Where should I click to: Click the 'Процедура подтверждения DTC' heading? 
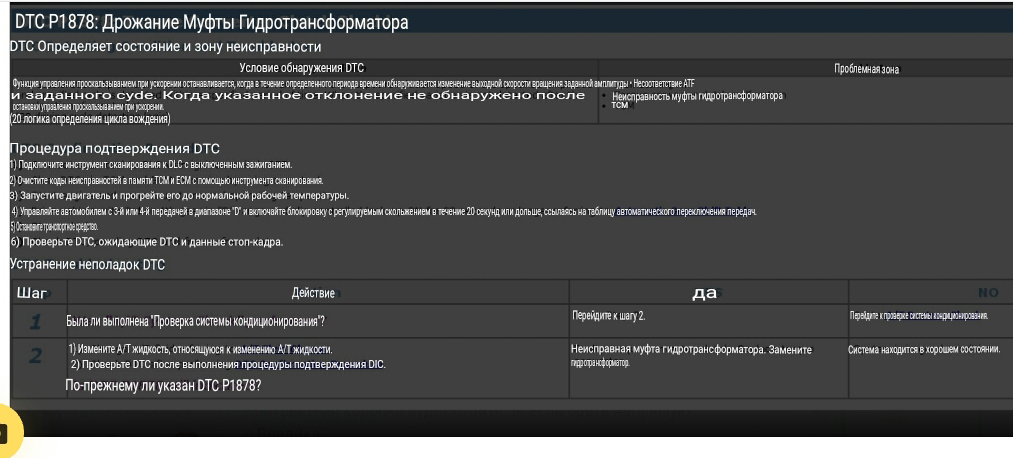114,149
